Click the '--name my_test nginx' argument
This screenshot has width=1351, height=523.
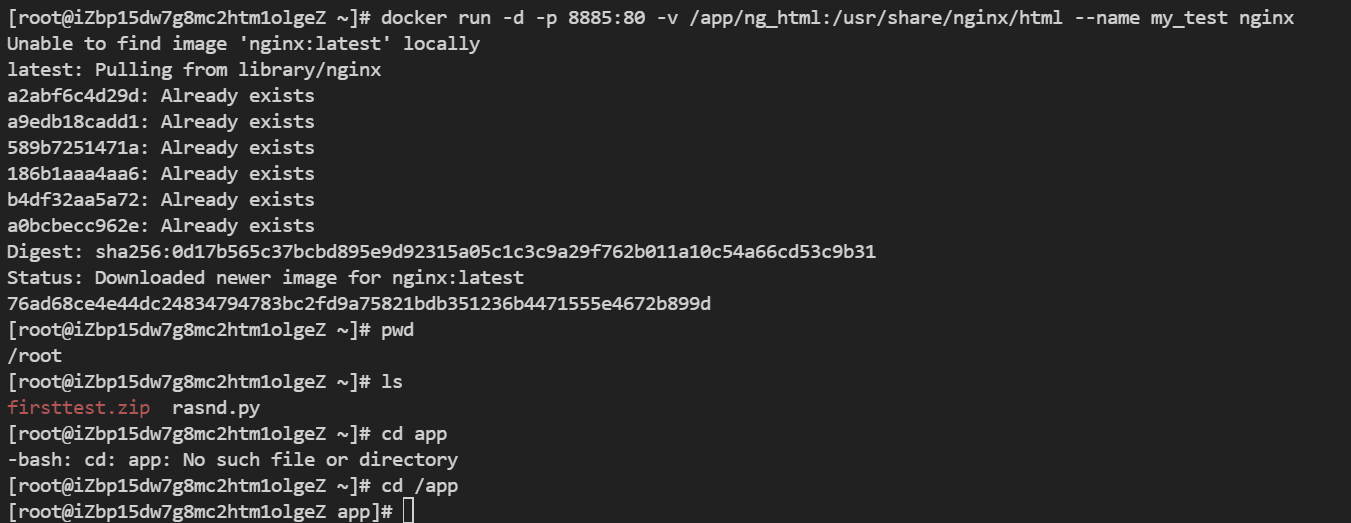1184,17
